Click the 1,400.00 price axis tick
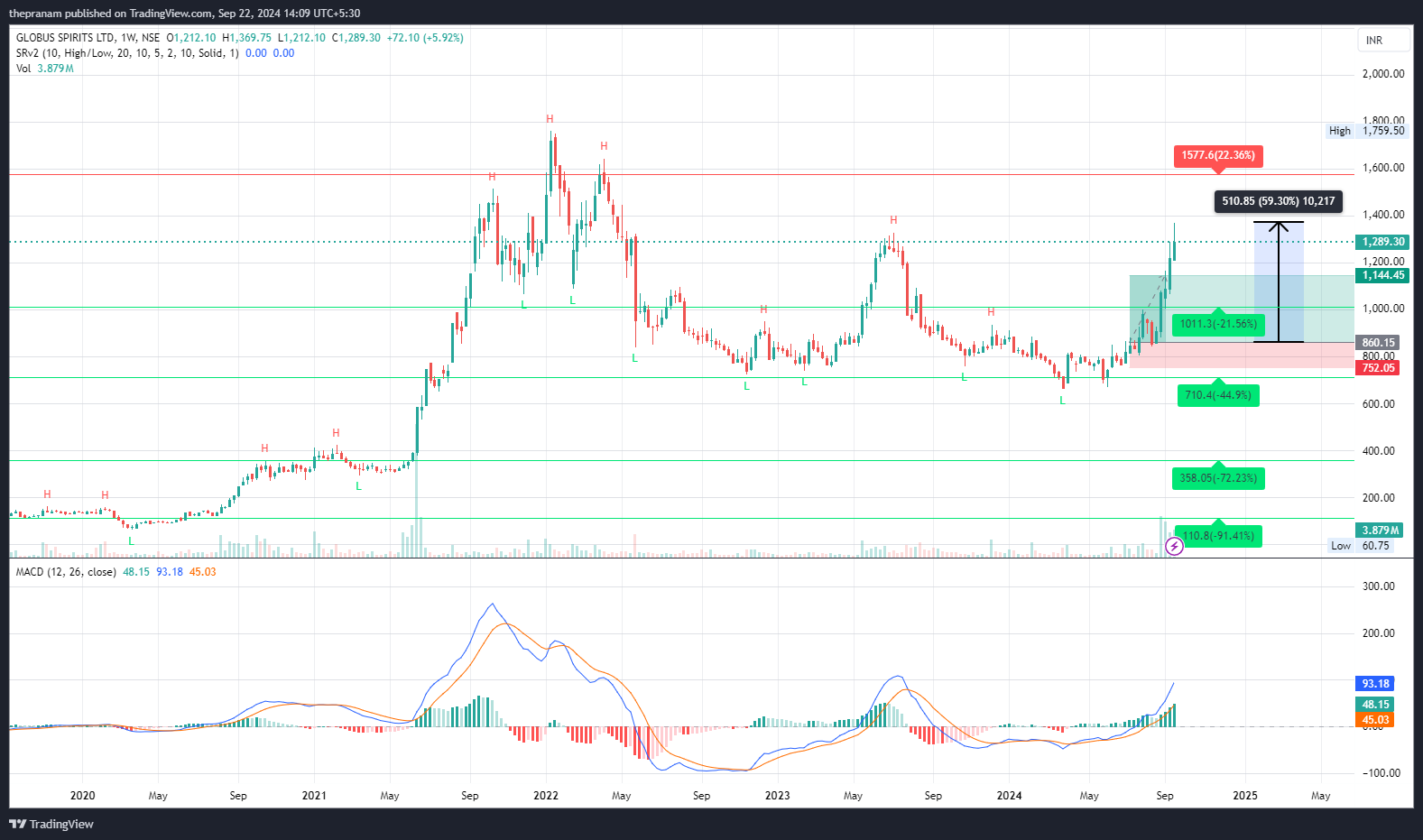This screenshot has width=1423, height=840. pos(1383,215)
